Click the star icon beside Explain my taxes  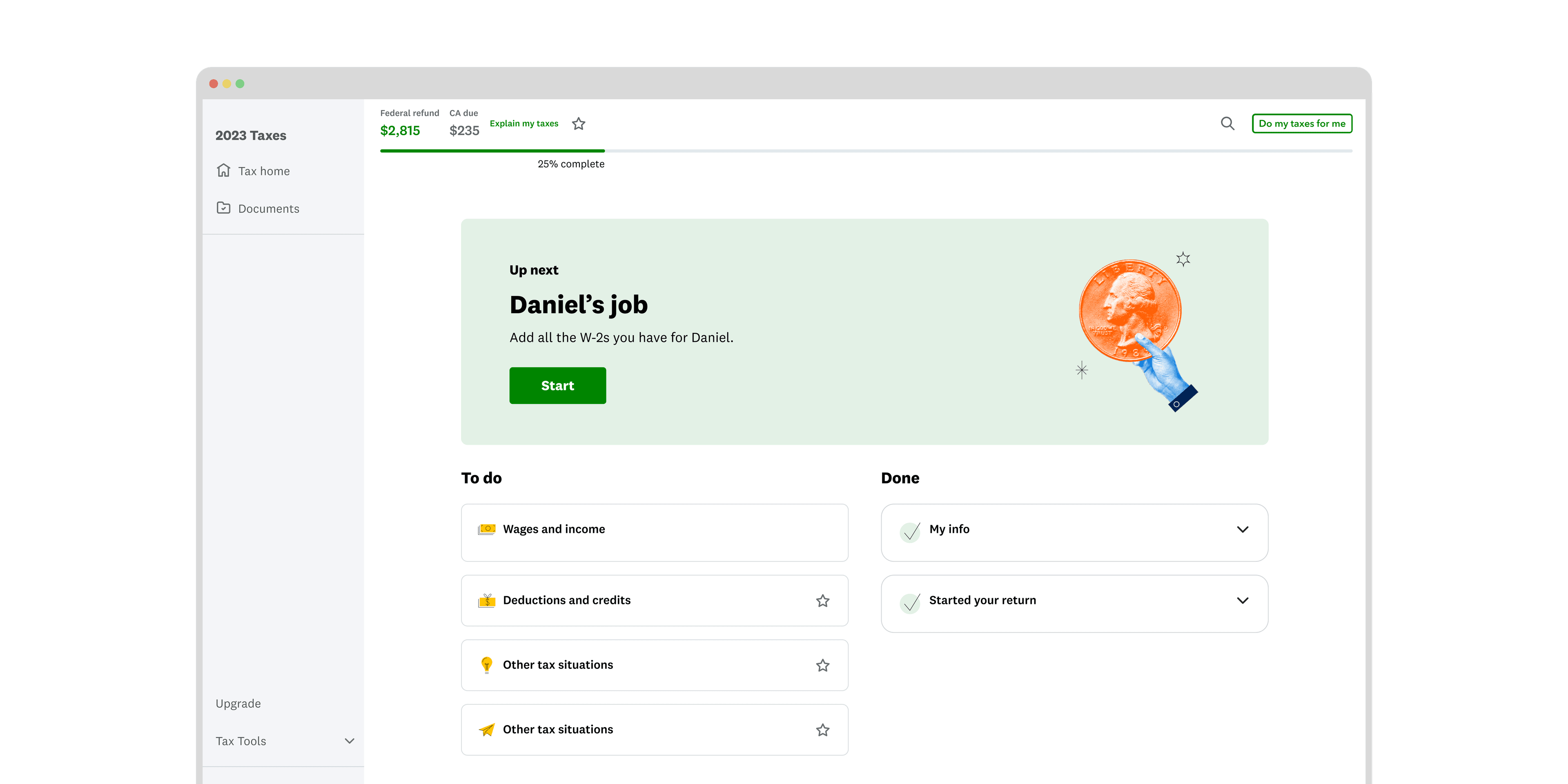tap(578, 124)
